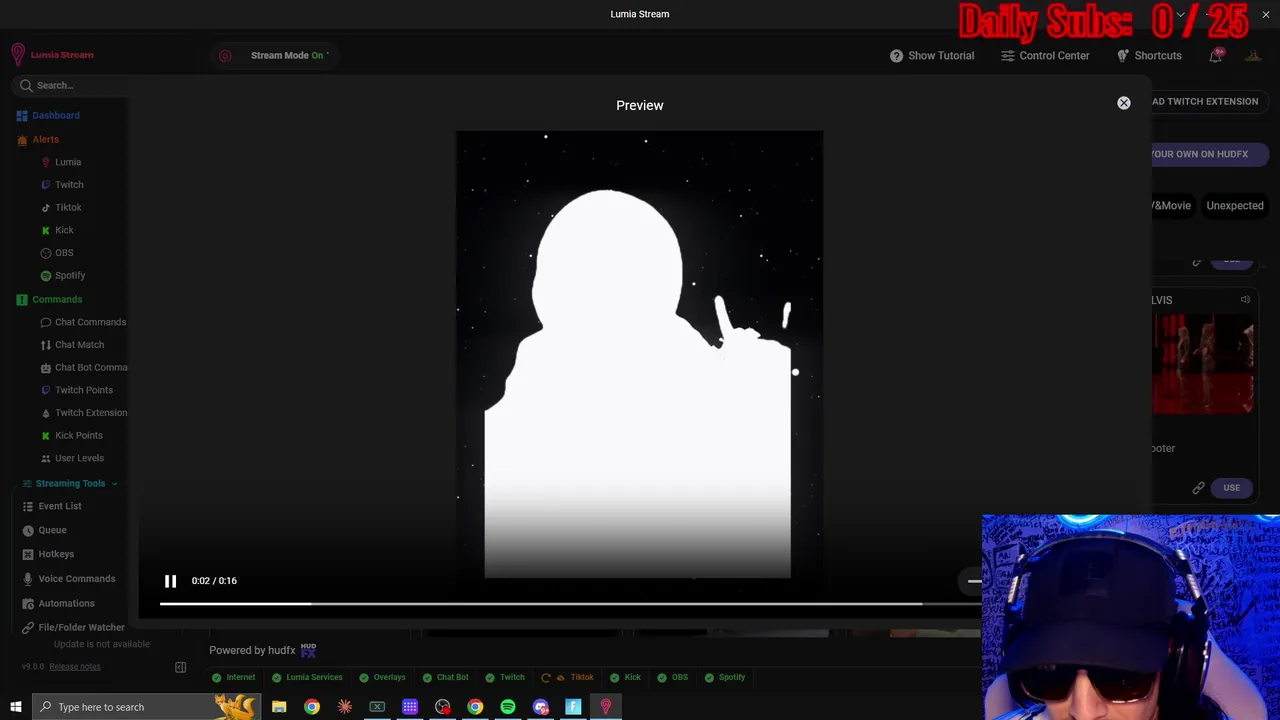The width and height of the screenshot is (1280, 720).
Task: Click Internet status indicator
Action: click(233, 678)
